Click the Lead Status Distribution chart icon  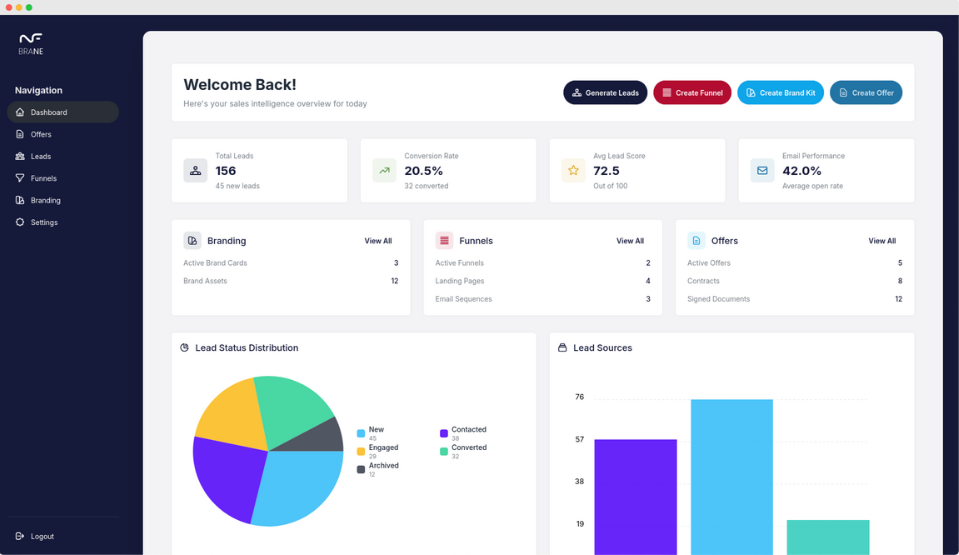tap(184, 348)
